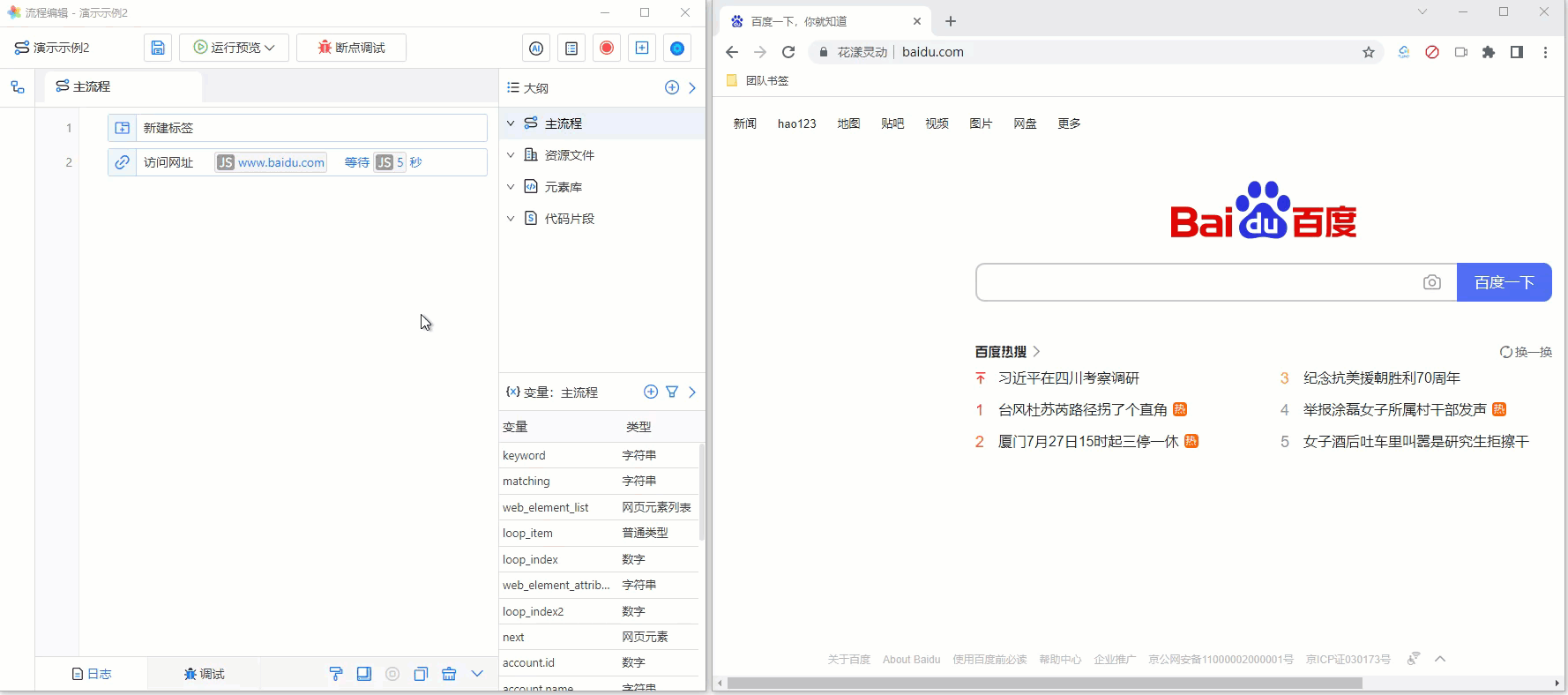The width and height of the screenshot is (1568, 695).
Task: Select the web_element_list variable
Action: (599, 507)
